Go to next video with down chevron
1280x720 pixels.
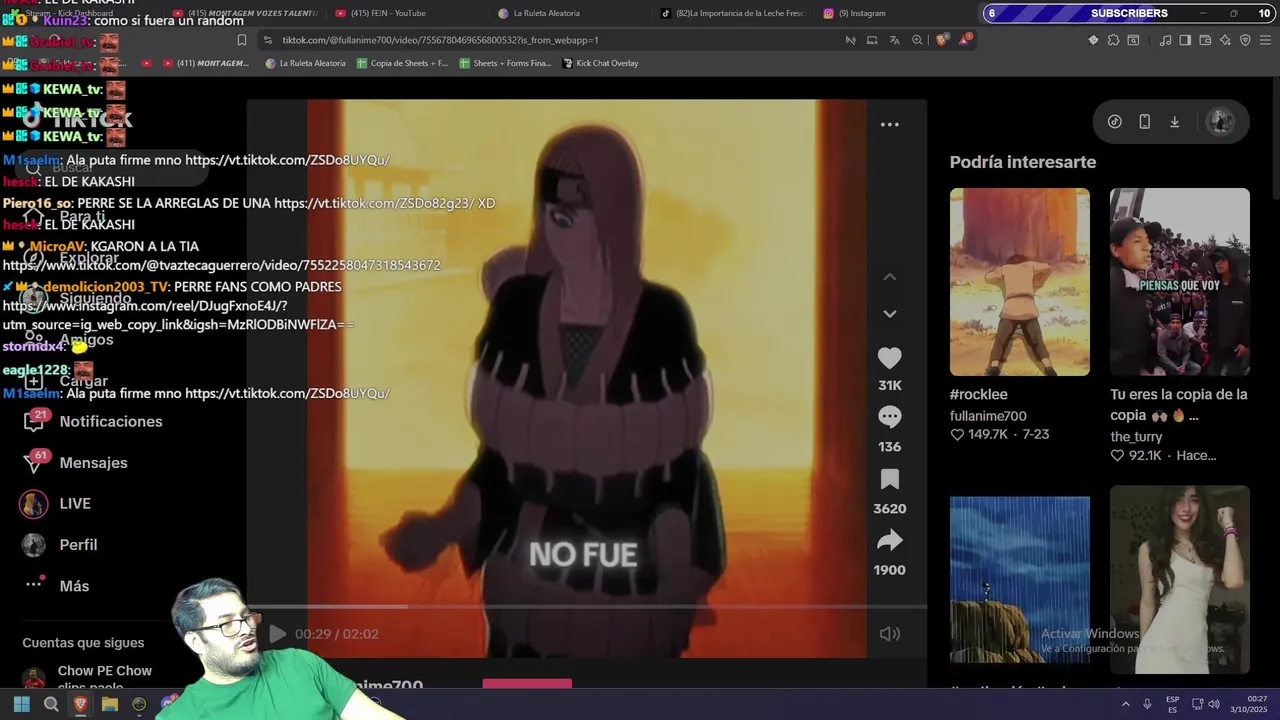tap(889, 314)
